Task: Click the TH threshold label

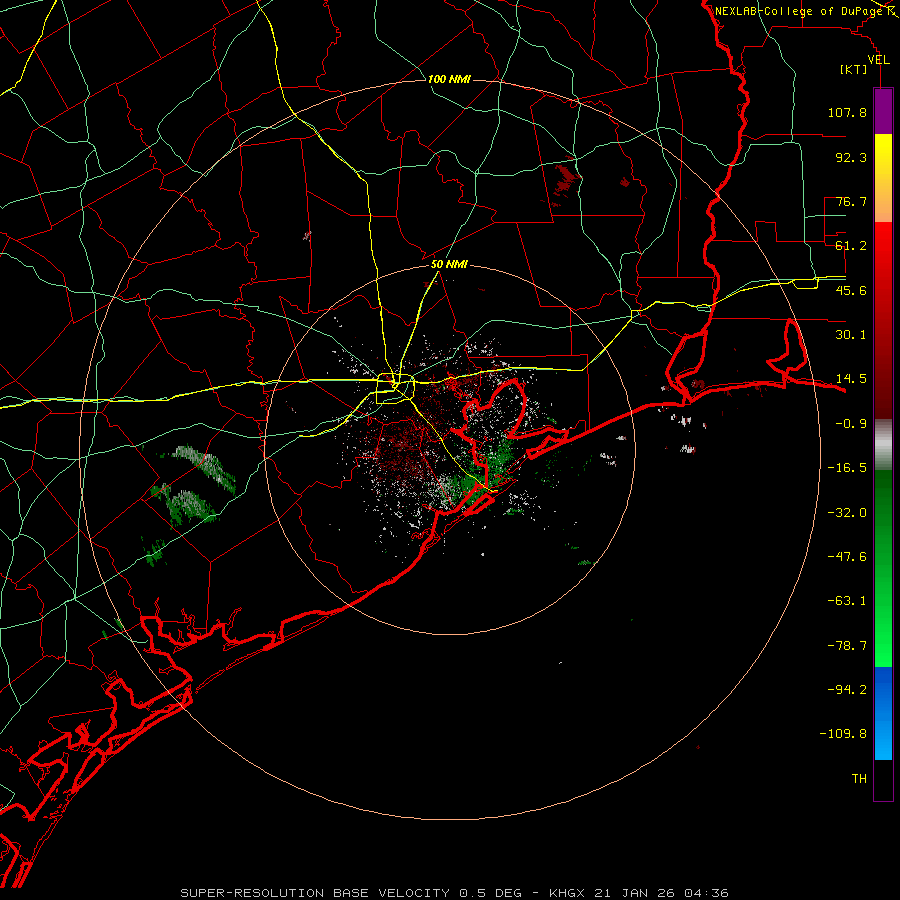Action: click(859, 779)
